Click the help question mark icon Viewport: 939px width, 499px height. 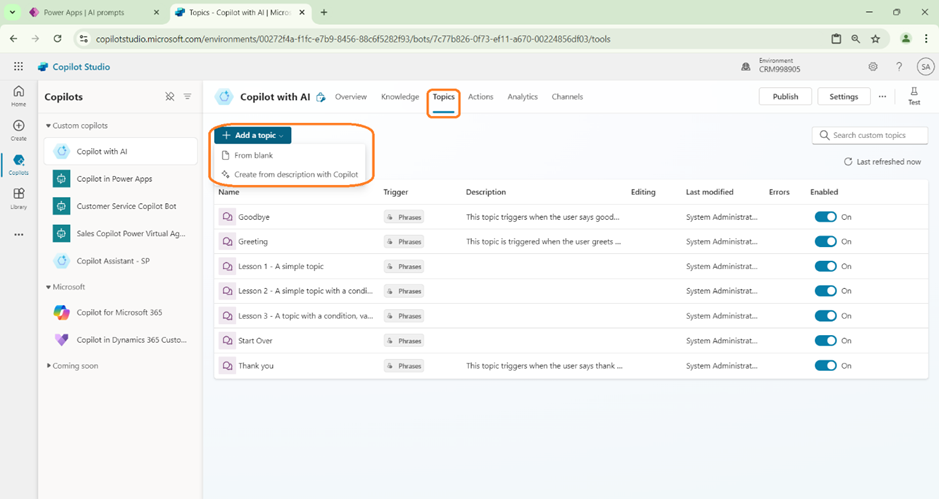[899, 67]
